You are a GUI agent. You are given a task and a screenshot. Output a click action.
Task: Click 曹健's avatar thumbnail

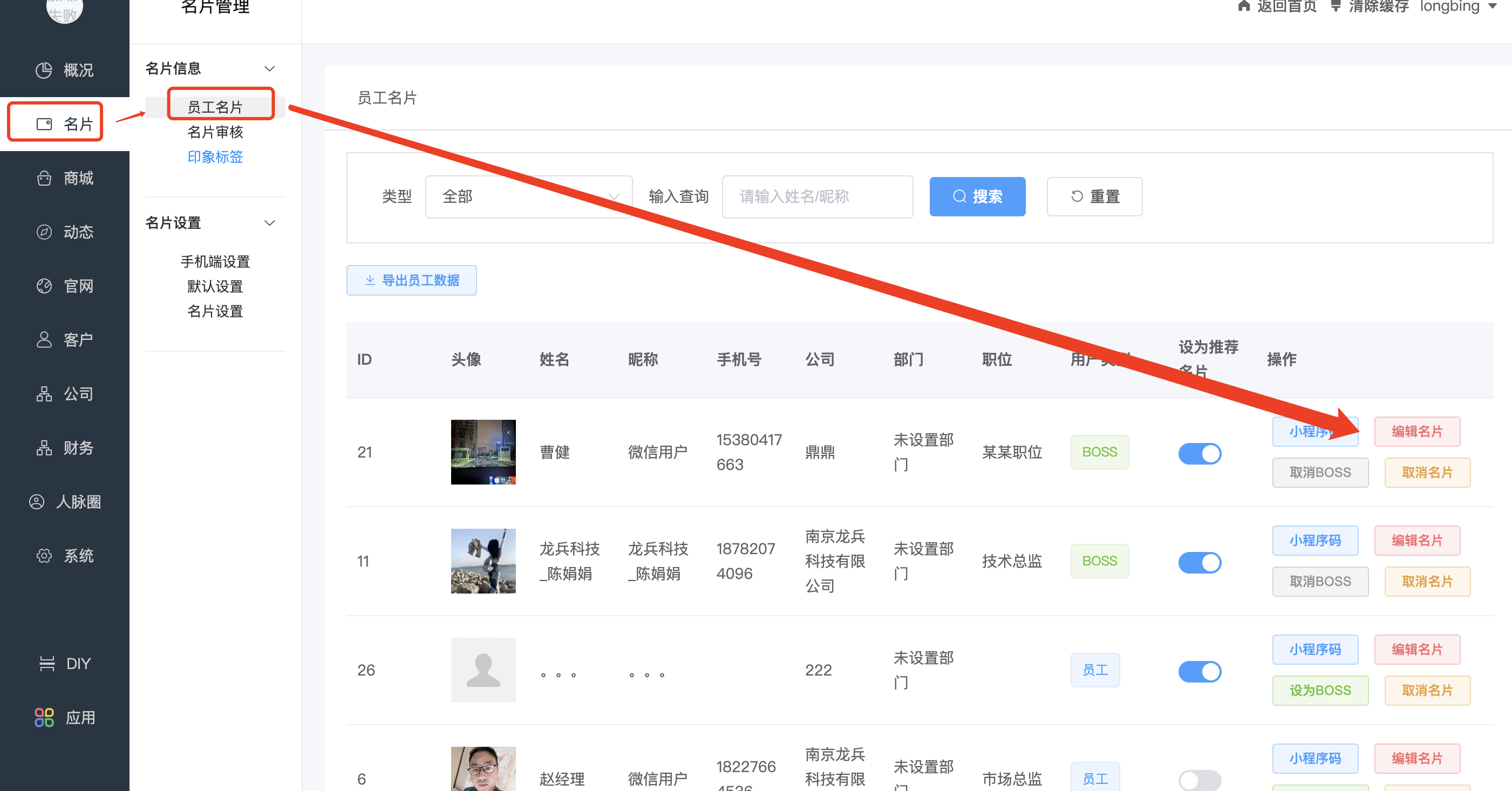pos(483,452)
